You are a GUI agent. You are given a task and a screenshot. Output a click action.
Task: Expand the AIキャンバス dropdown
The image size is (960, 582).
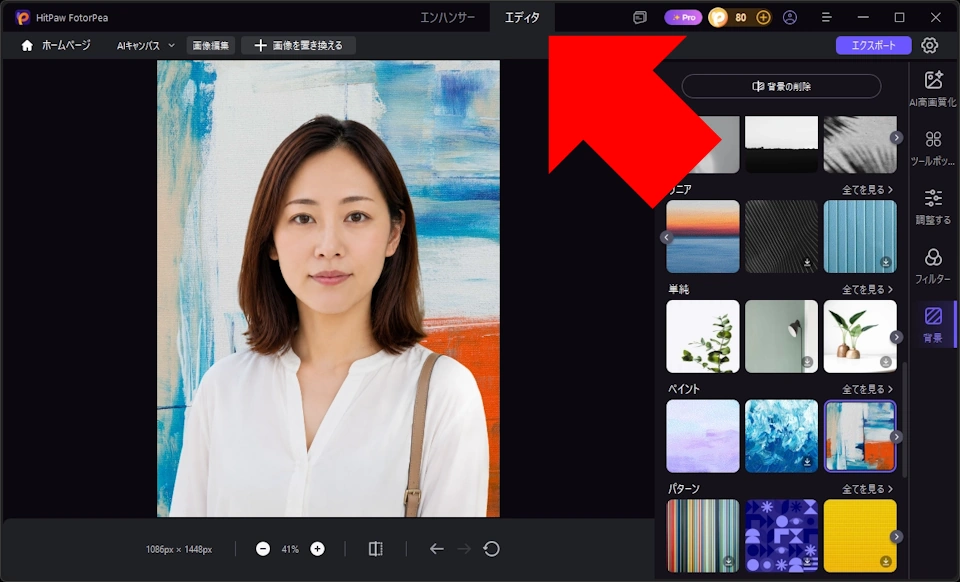click(x=146, y=45)
